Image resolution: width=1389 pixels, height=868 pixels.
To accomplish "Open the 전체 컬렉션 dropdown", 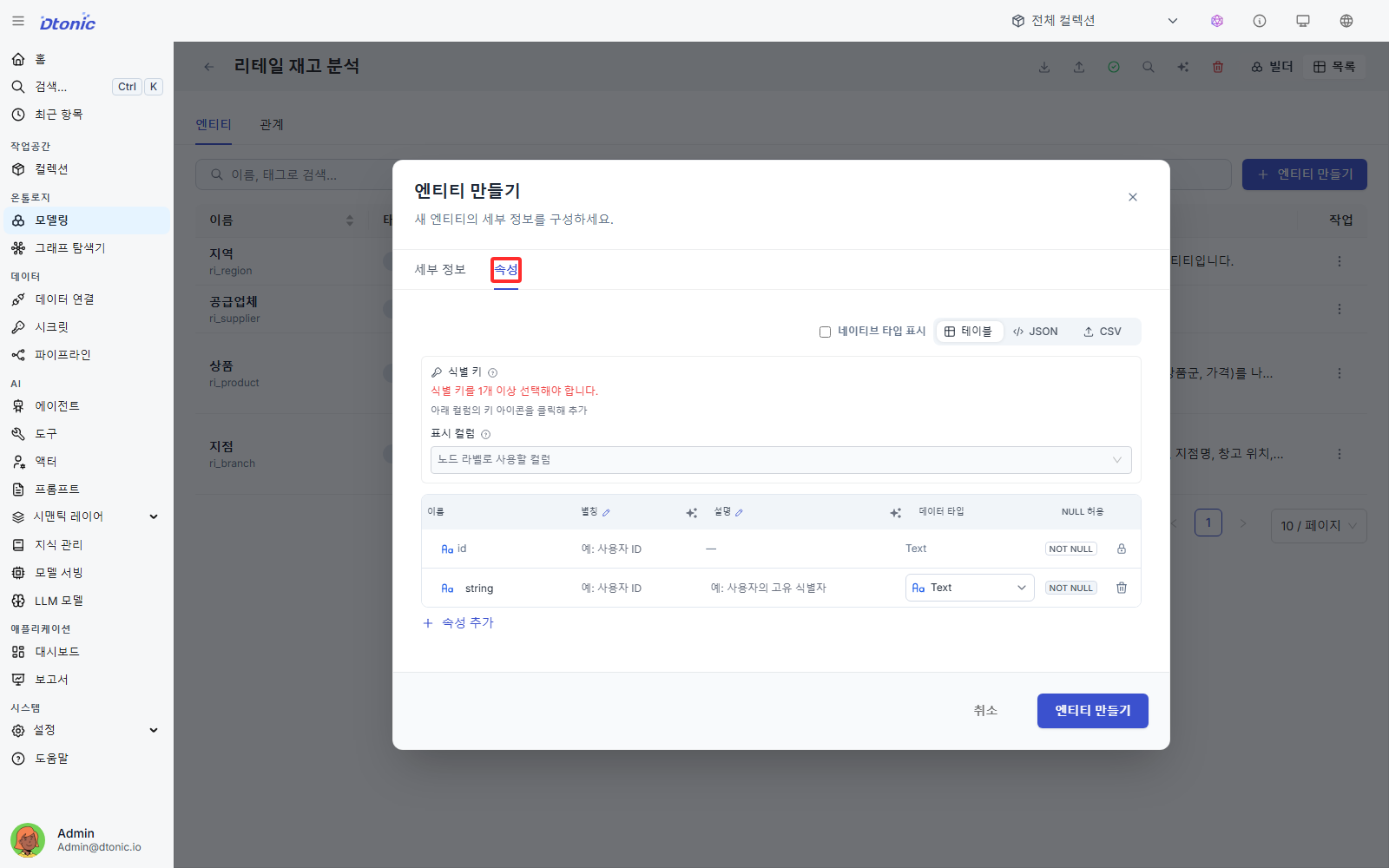I will (1095, 21).
